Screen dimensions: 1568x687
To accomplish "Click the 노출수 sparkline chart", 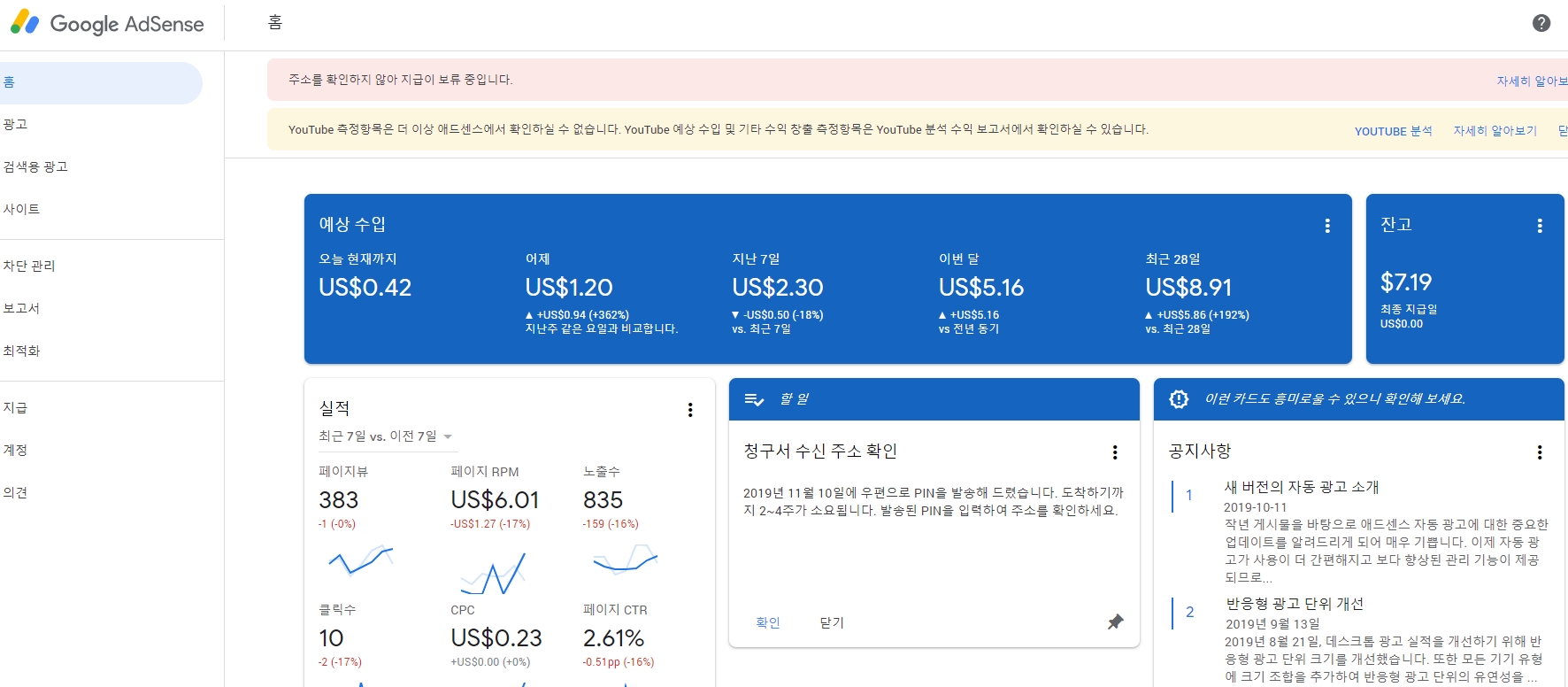I will (x=625, y=560).
